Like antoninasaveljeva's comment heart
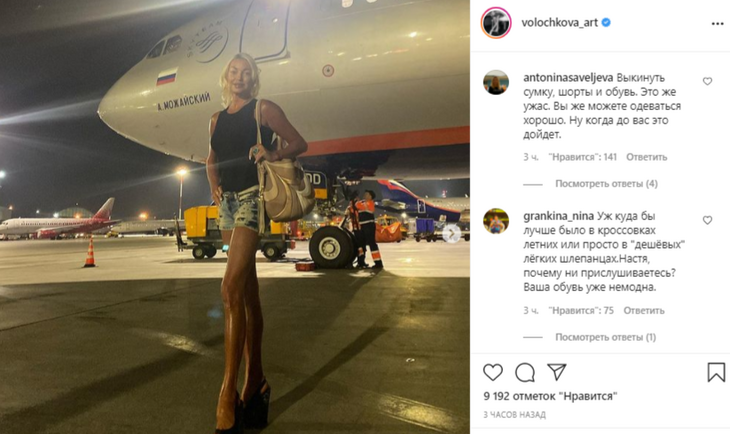 click(707, 81)
